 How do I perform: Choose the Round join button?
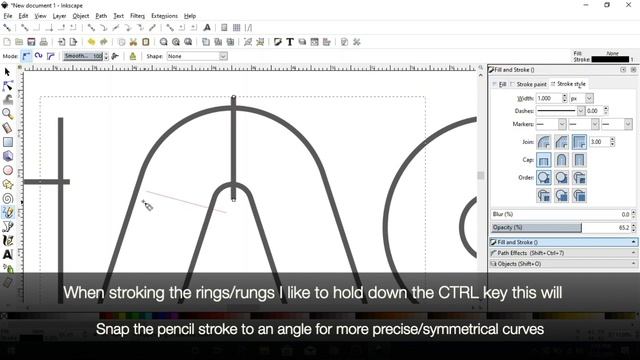(543, 142)
